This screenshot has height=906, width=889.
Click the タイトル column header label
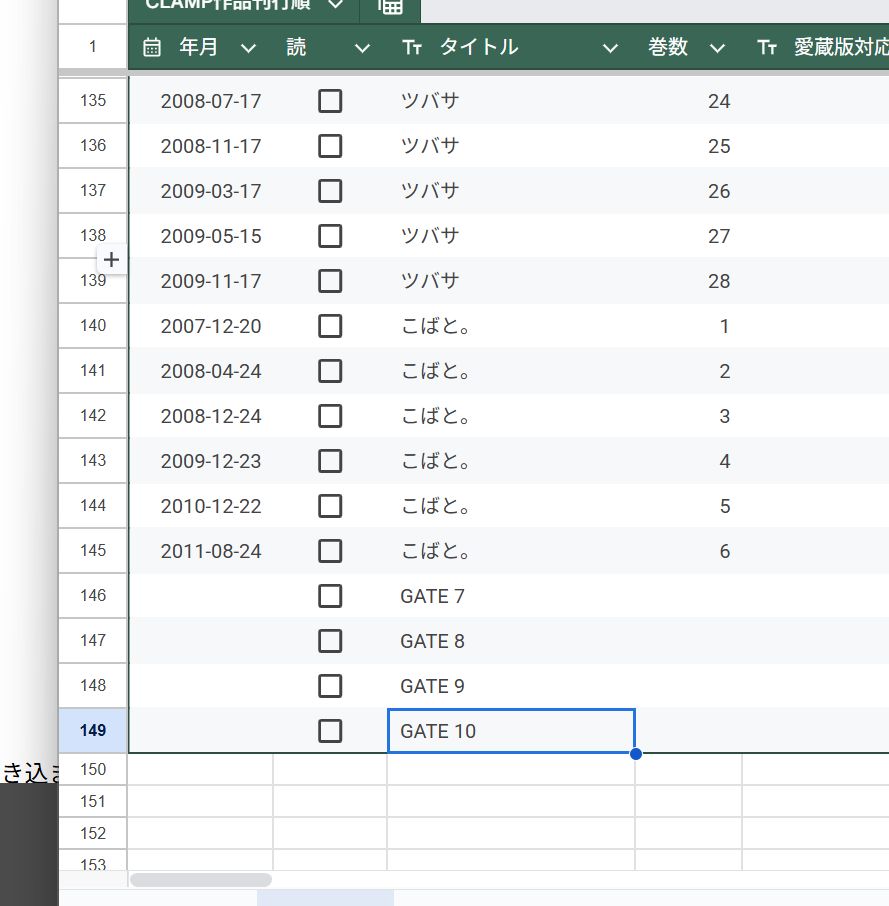click(479, 47)
